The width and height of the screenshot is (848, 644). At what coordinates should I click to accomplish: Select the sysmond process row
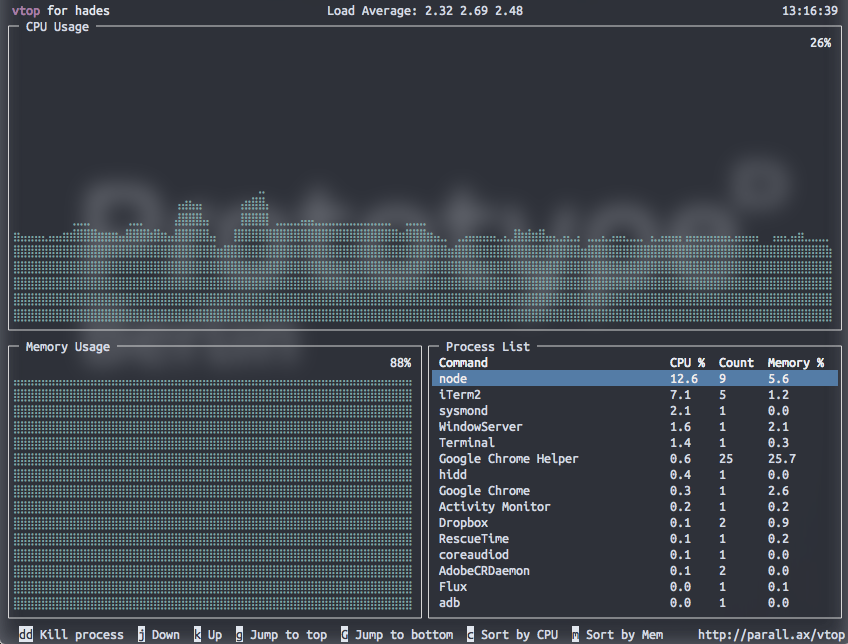coord(635,411)
